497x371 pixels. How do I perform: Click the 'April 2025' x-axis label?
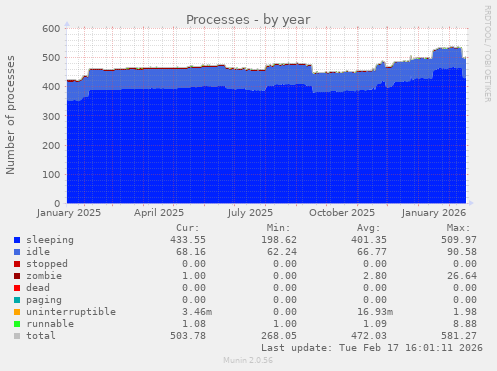[x=159, y=213]
